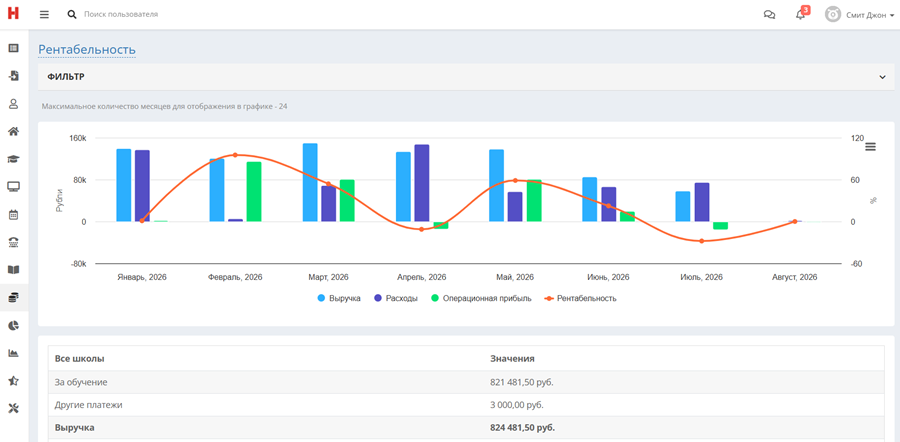
Task: Open chart context menu hamburger
Action: pyautogui.click(x=871, y=146)
